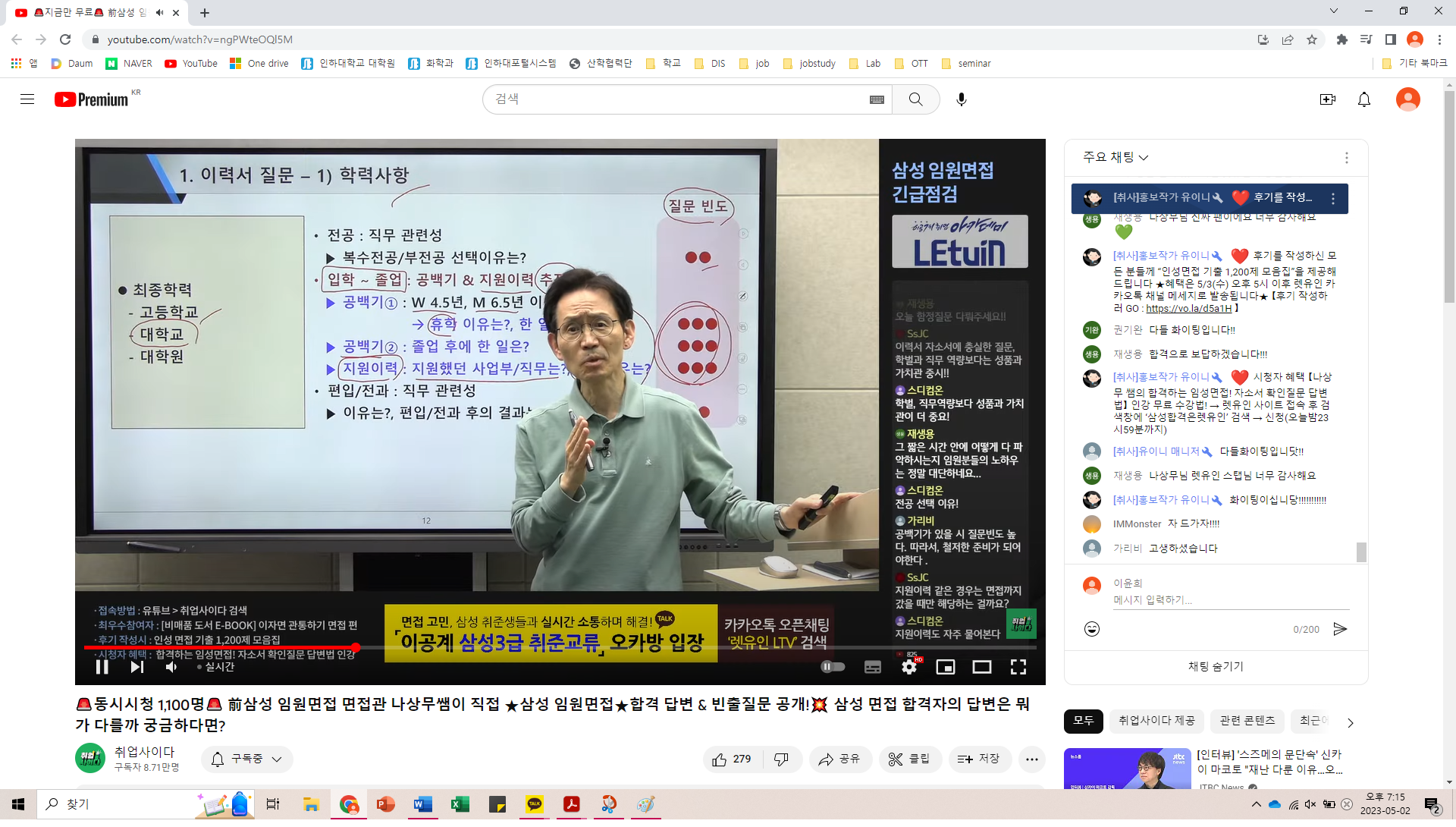
Task: Select the 모두 filter chip
Action: [x=1084, y=721]
